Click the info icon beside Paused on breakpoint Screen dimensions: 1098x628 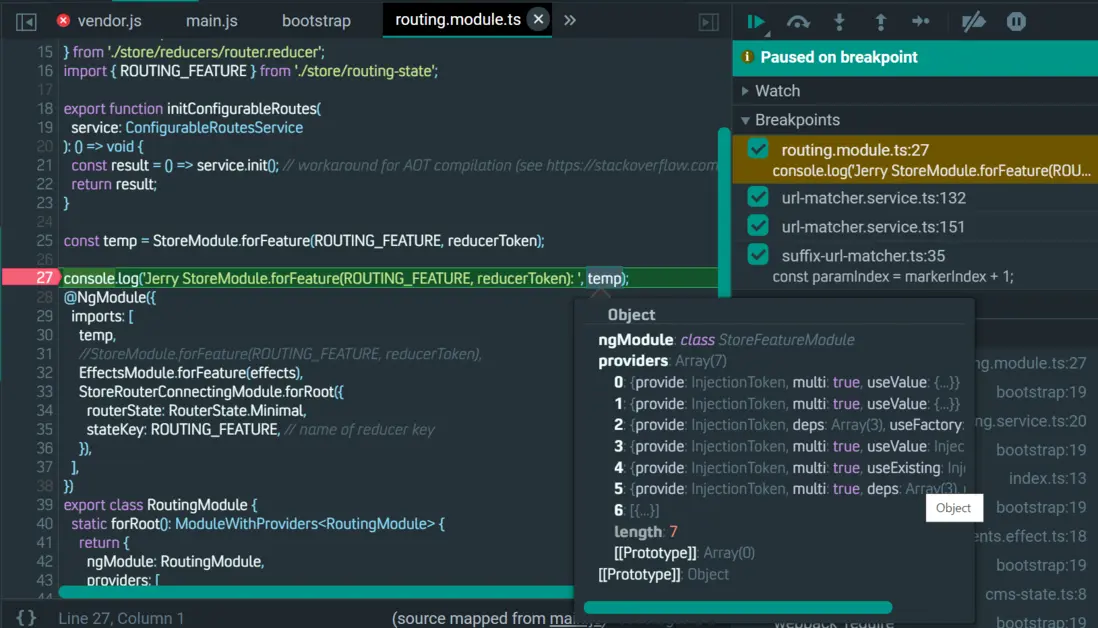(x=747, y=57)
